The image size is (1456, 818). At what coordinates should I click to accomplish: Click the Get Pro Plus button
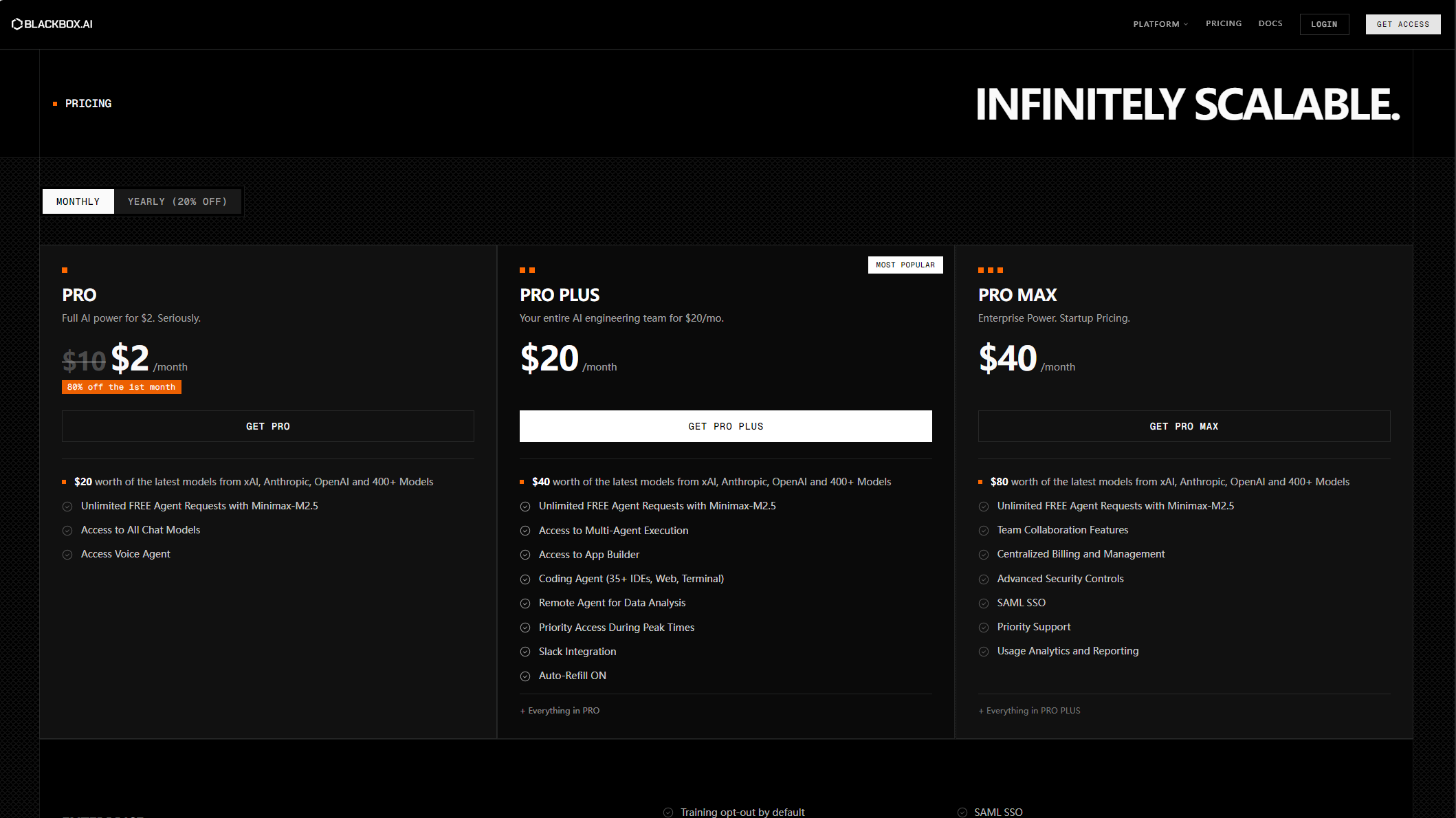pos(726,426)
